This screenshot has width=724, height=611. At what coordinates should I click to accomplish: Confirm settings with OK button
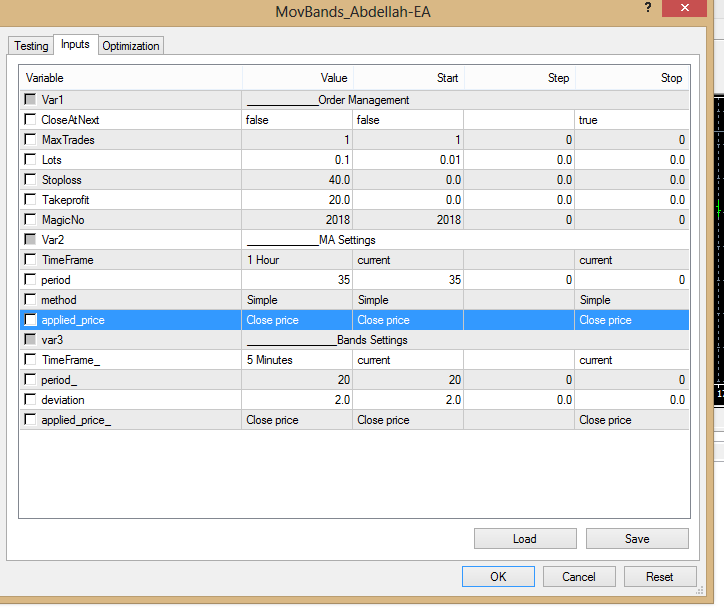(498, 577)
